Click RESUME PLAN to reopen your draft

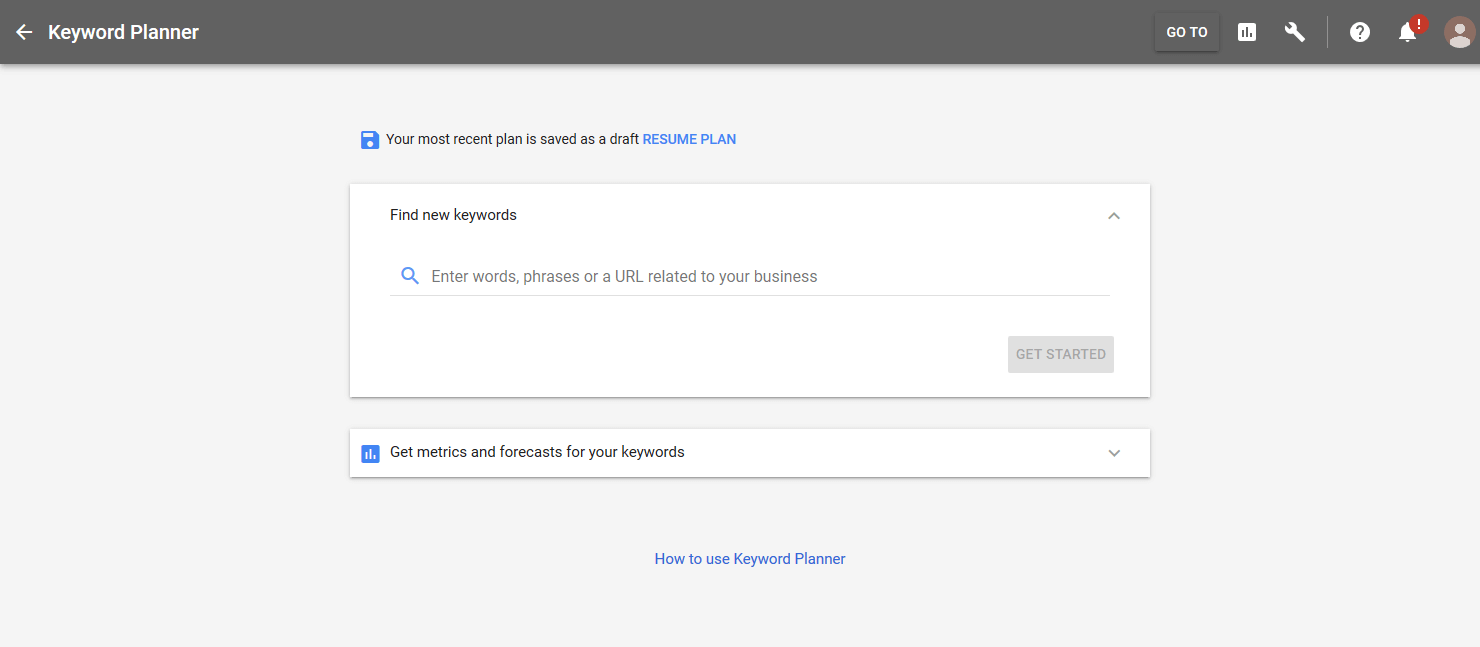click(x=689, y=139)
